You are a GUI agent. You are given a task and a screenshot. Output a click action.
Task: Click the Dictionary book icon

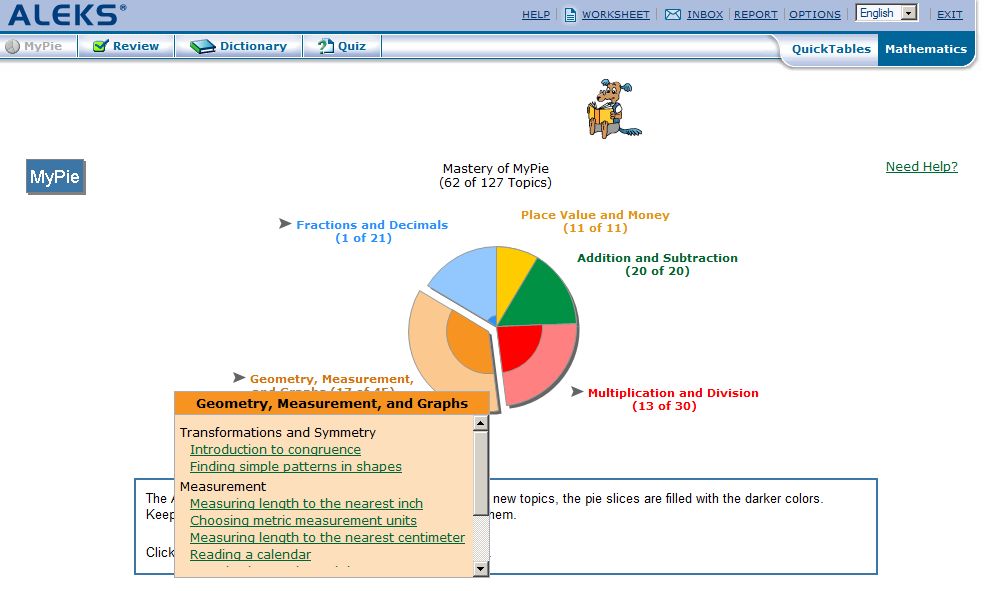coord(202,47)
